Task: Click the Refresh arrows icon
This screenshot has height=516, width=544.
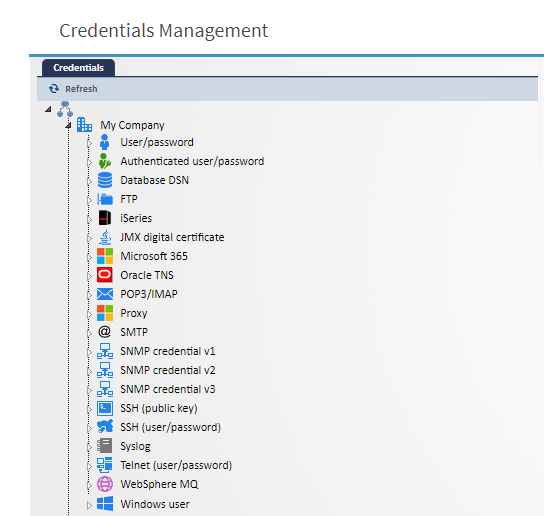Action: (x=54, y=89)
